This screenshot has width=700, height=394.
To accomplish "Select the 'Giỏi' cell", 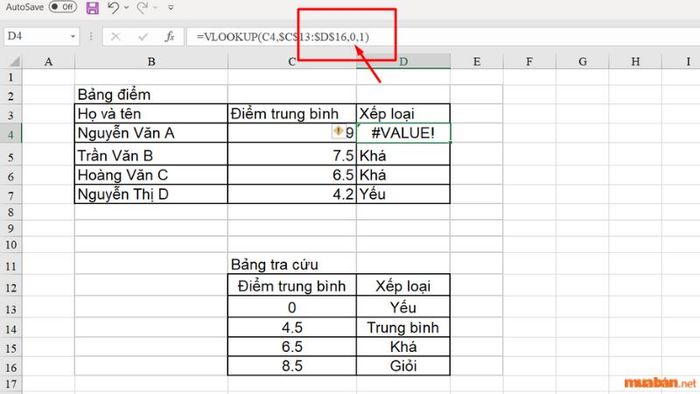I will point(403,366).
